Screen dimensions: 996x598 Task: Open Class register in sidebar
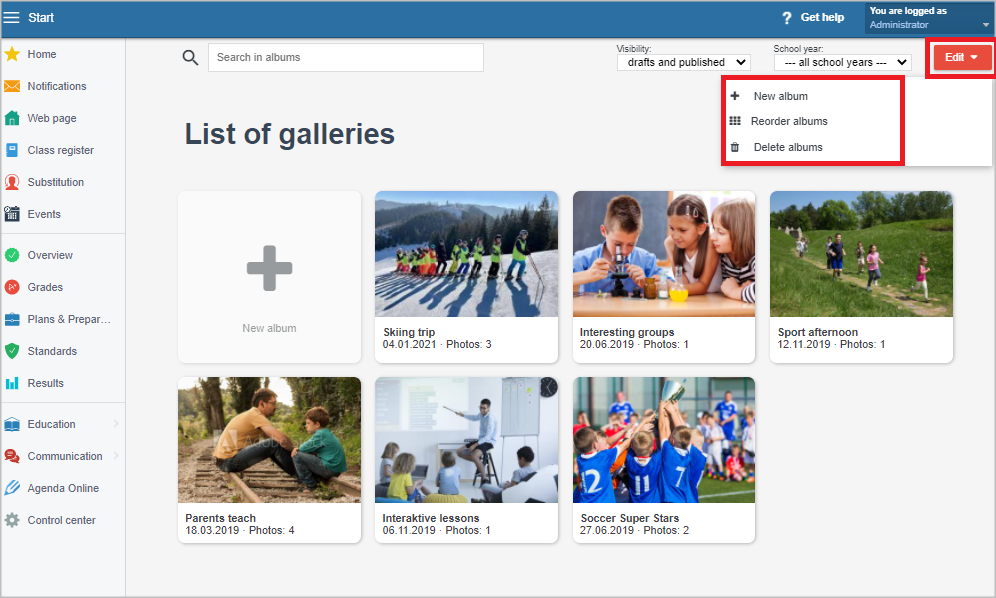point(60,150)
